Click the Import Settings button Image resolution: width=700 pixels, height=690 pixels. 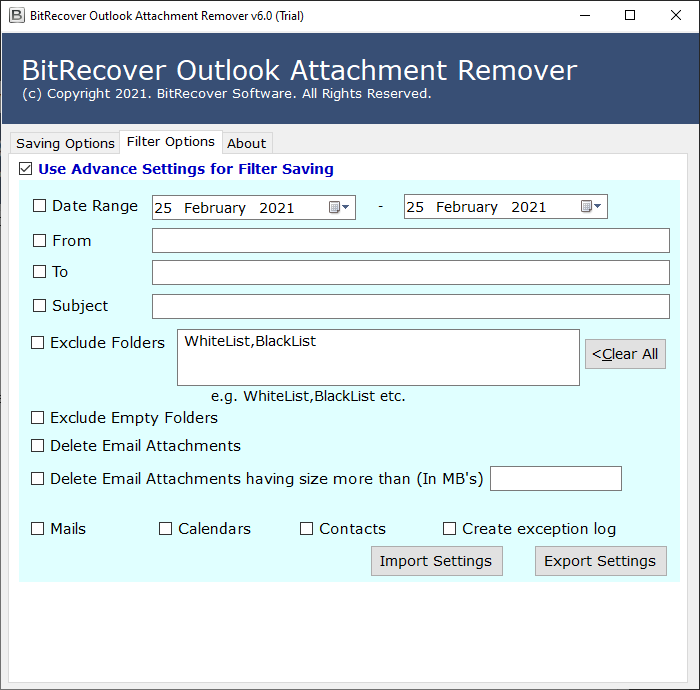[x=436, y=561]
